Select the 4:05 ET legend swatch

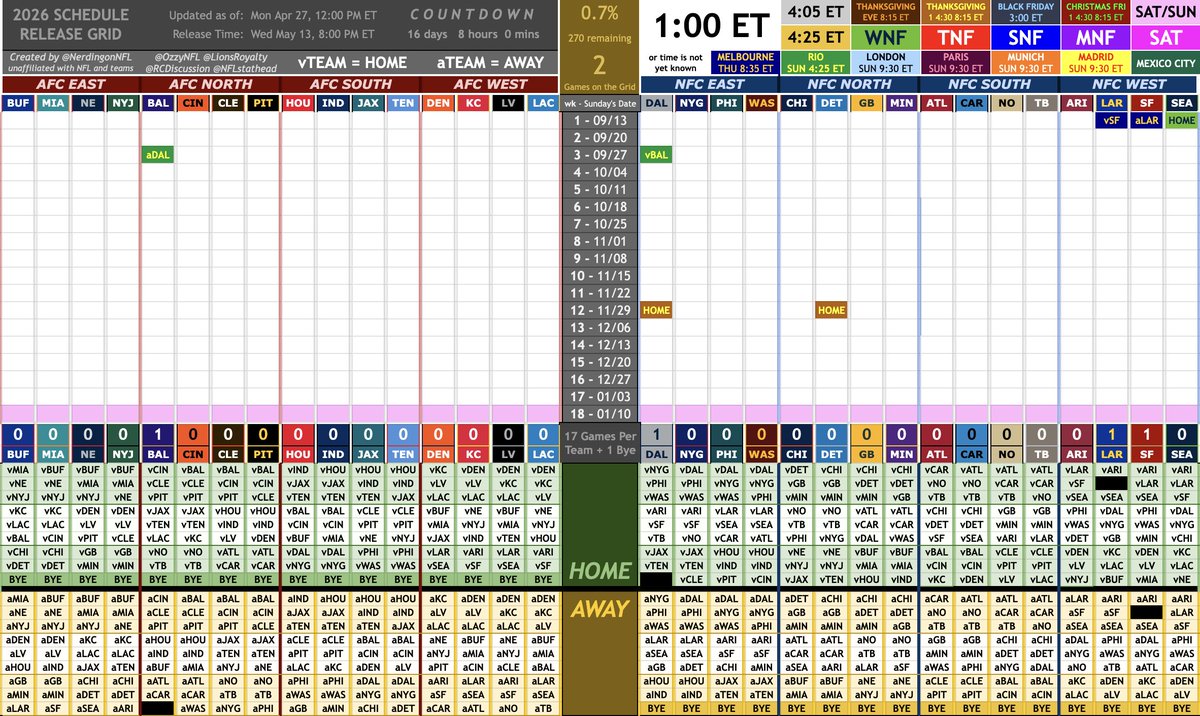pyautogui.click(x=816, y=13)
